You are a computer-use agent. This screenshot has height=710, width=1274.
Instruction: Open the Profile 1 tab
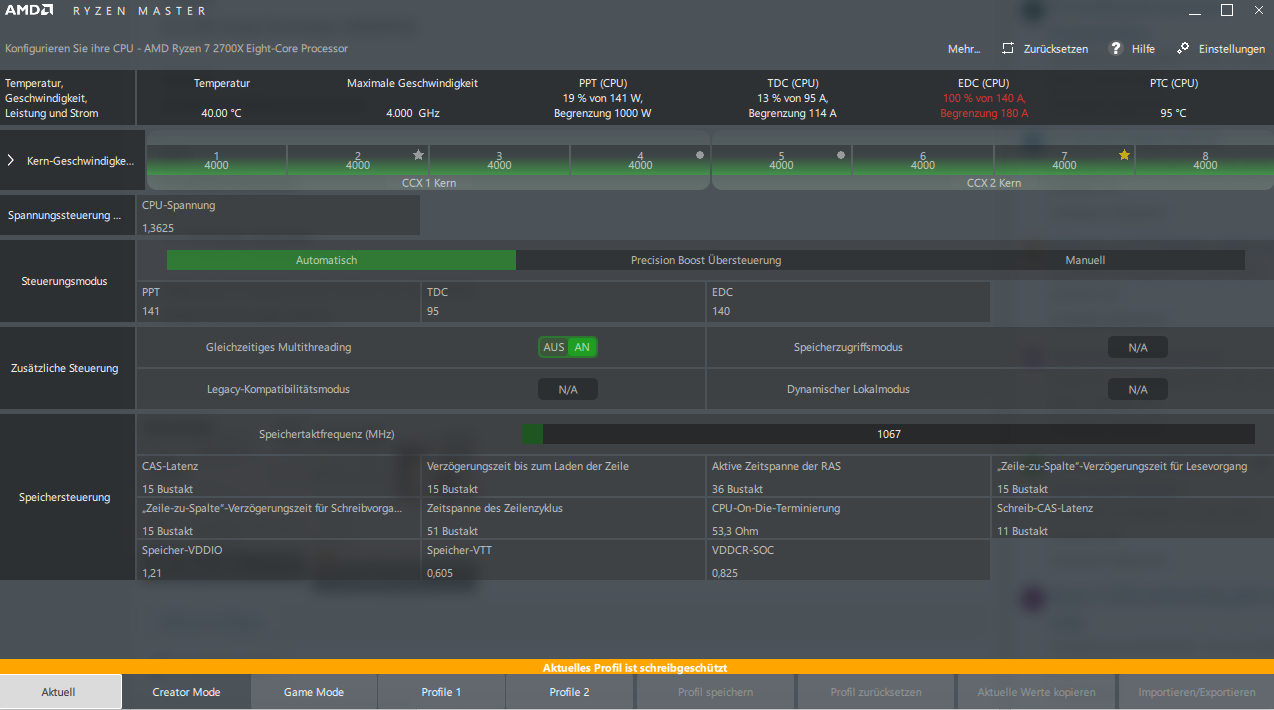coord(441,692)
